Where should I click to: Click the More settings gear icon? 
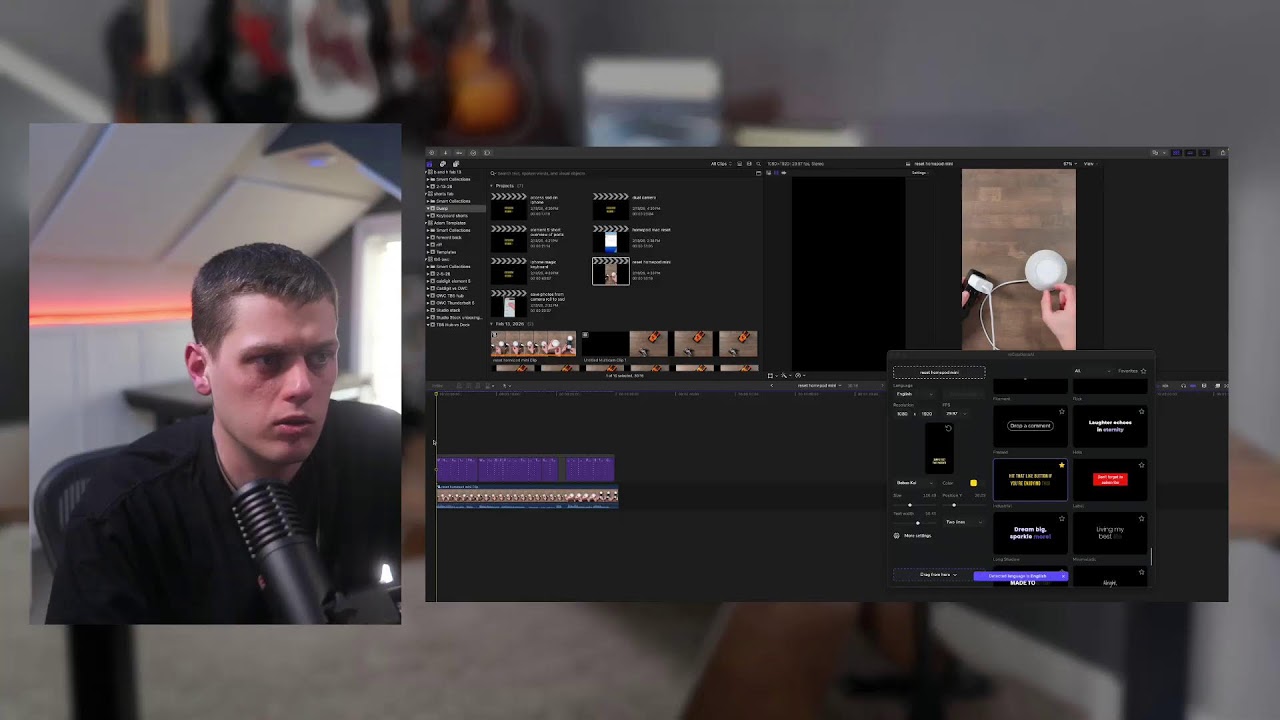tap(896, 536)
